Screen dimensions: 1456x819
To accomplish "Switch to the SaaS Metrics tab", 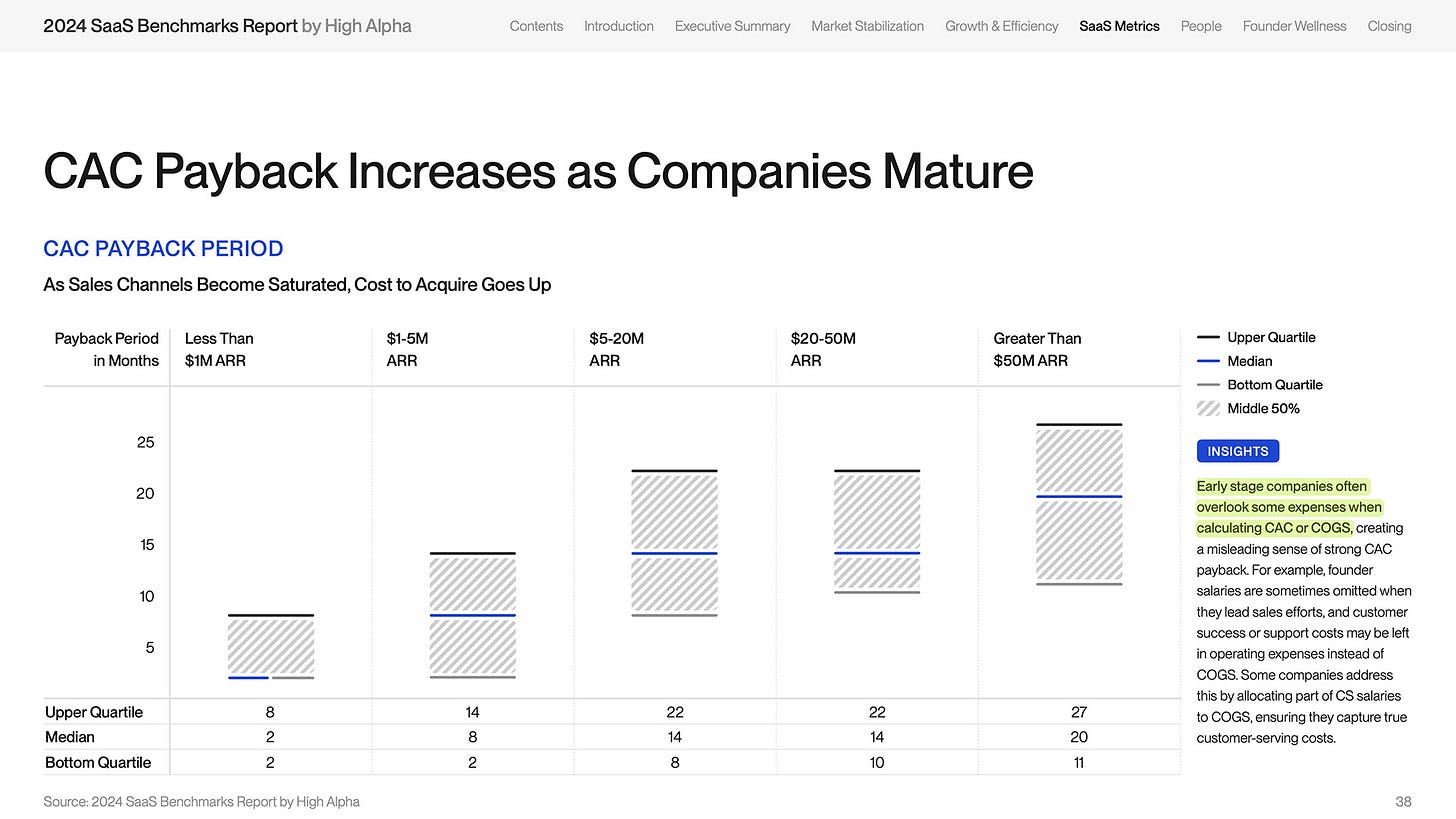I will click(x=1119, y=26).
